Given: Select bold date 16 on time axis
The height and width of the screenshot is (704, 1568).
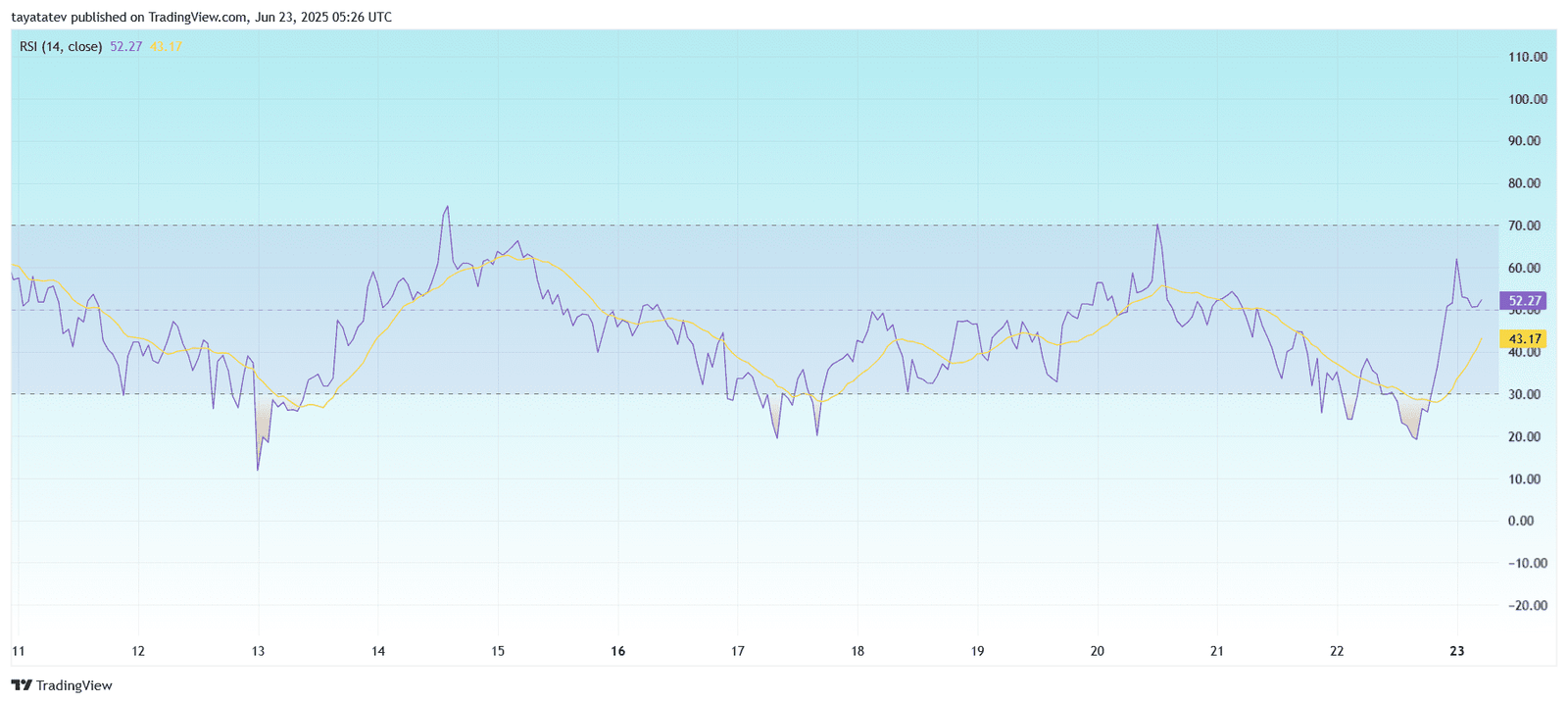Looking at the screenshot, I should coord(617,651).
